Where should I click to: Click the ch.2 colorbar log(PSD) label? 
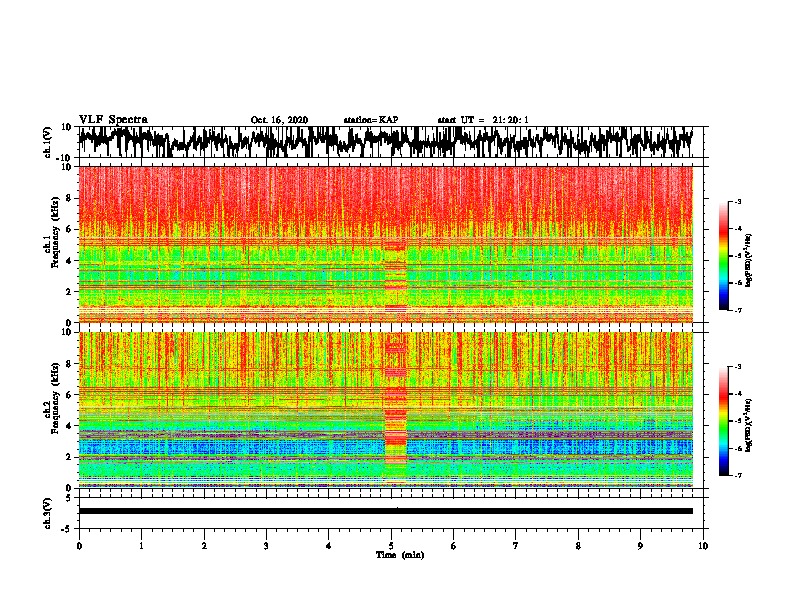point(748,425)
